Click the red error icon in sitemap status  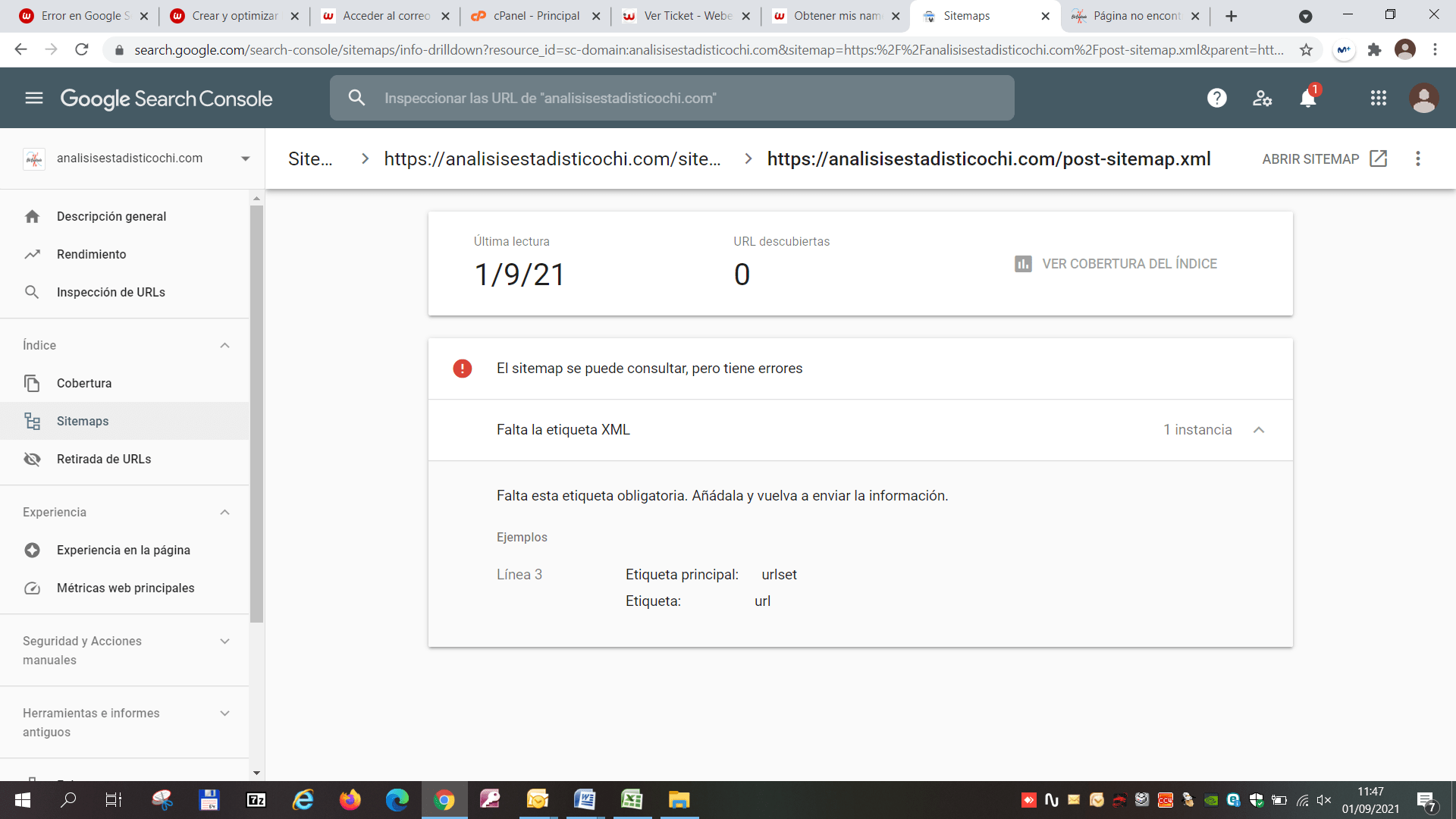click(x=463, y=369)
